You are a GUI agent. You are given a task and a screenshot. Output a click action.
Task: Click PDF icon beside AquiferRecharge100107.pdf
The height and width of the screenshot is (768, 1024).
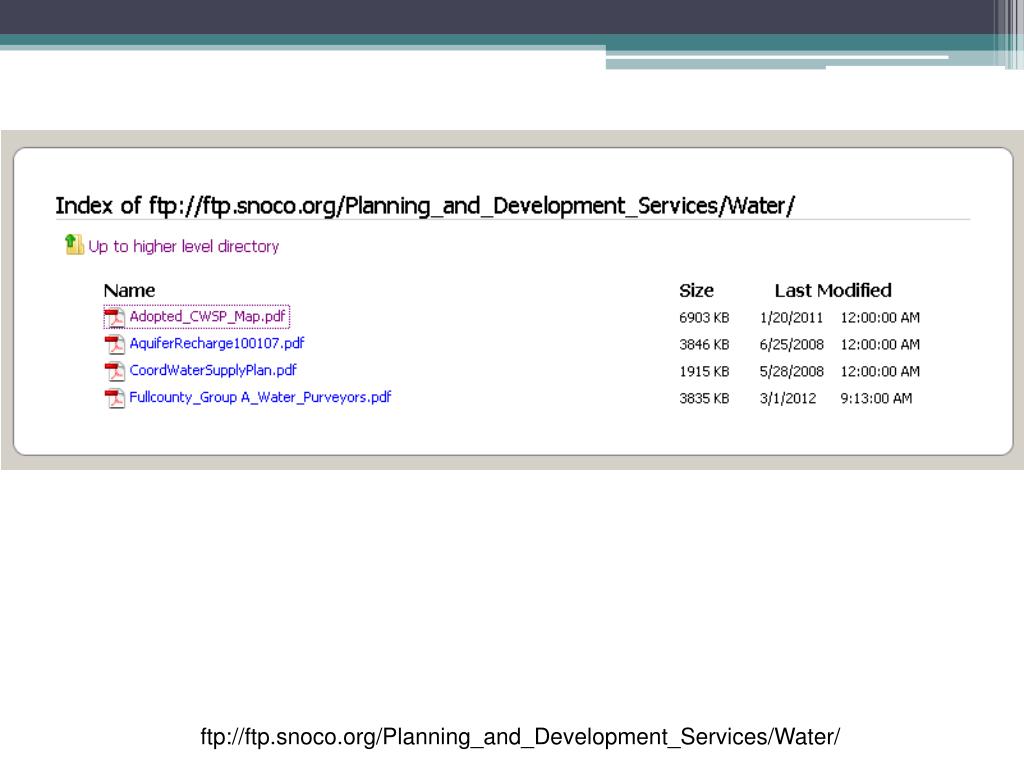(x=115, y=344)
